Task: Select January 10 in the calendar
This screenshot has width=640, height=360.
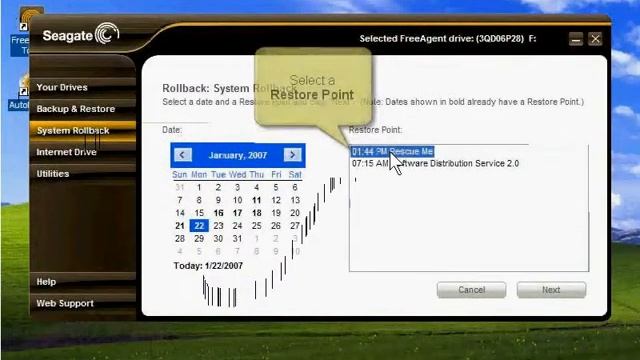Action: click(x=238, y=200)
